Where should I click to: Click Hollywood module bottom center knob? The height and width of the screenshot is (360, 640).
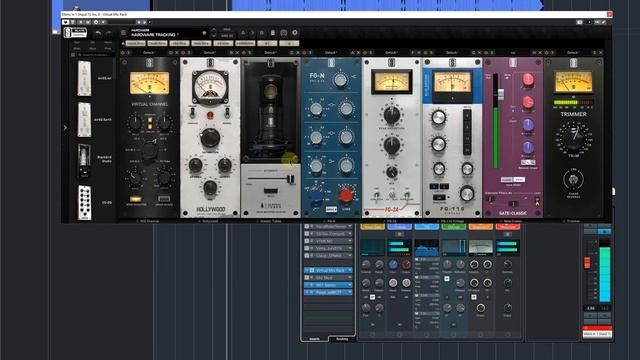(210, 188)
